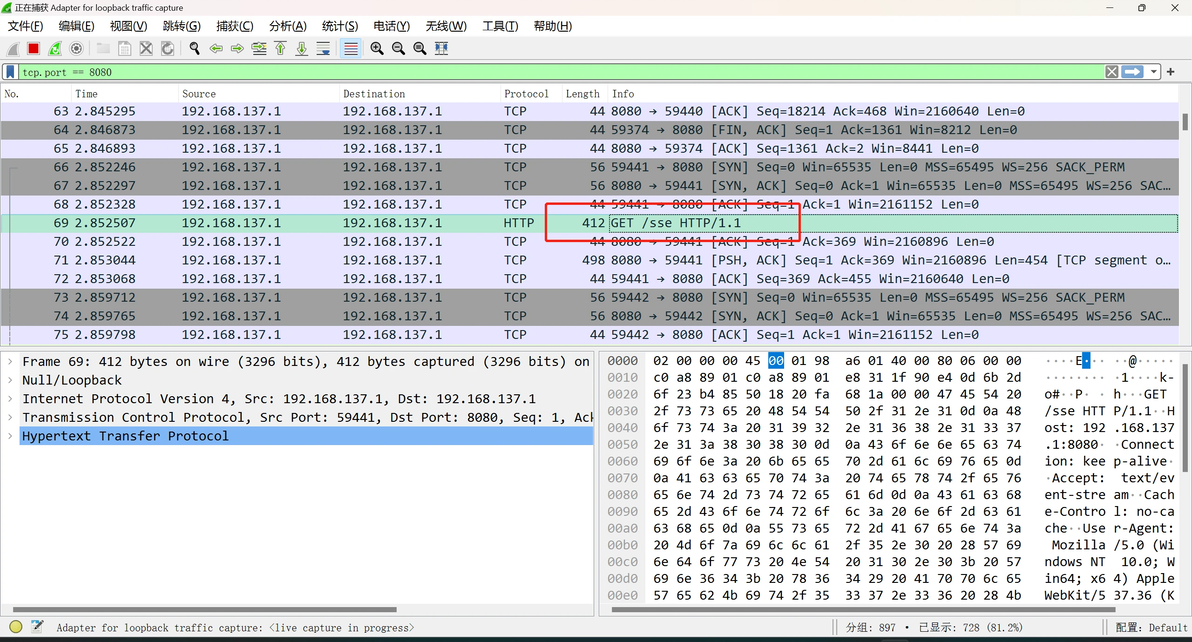This screenshot has width=1192, height=642.
Task: Sort packets by the Info column header
Action: pyautogui.click(x=893, y=93)
